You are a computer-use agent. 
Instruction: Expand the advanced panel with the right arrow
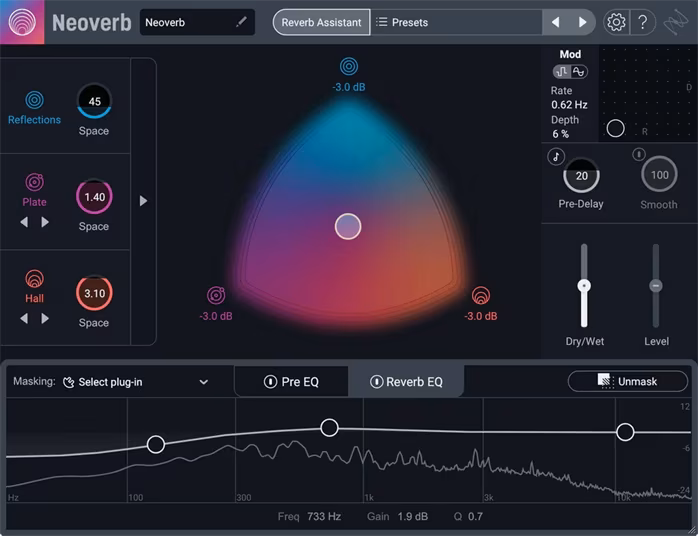[143, 201]
